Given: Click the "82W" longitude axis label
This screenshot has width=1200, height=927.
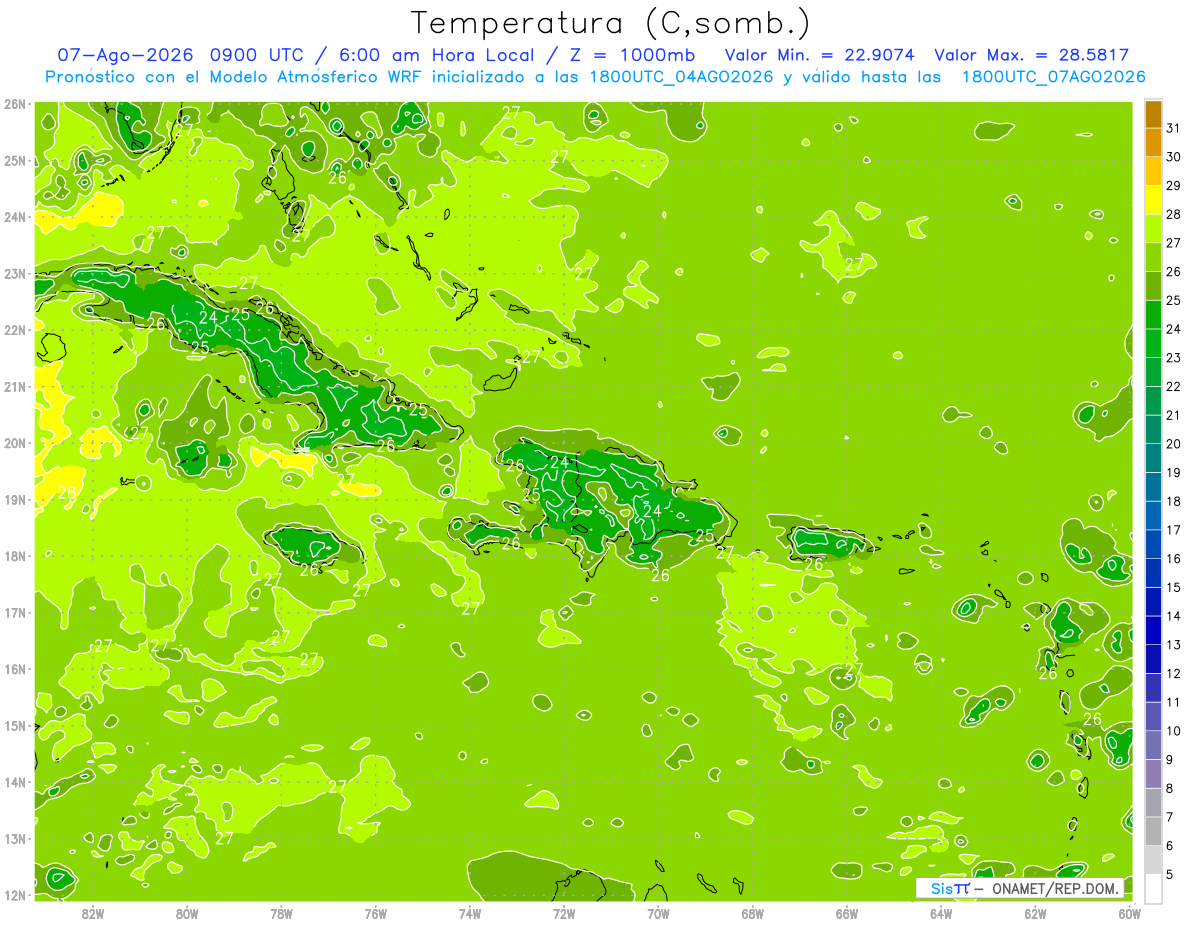Looking at the screenshot, I should tap(93, 913).
